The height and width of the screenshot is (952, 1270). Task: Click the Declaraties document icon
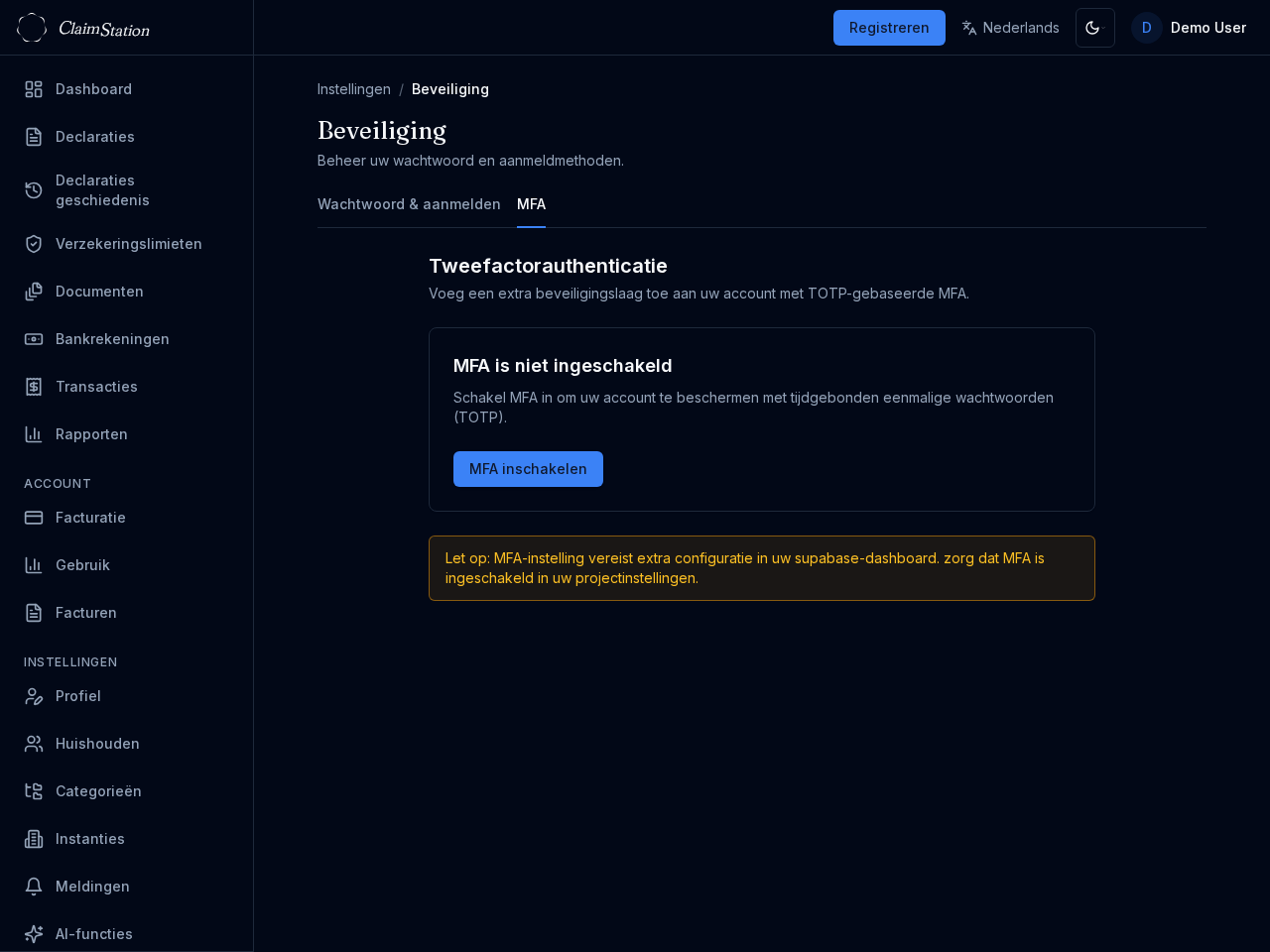[x=34, y=137]
